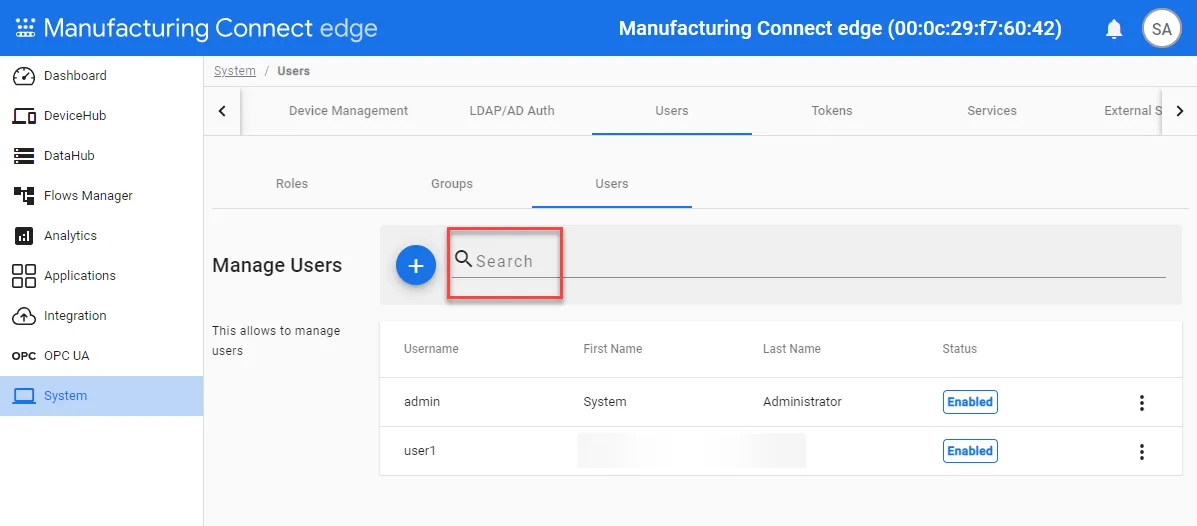The image size is (1197, 526).
Task: Click the DeviceHub devices icon
Action: pyautogui.click(x=24, y=116)
